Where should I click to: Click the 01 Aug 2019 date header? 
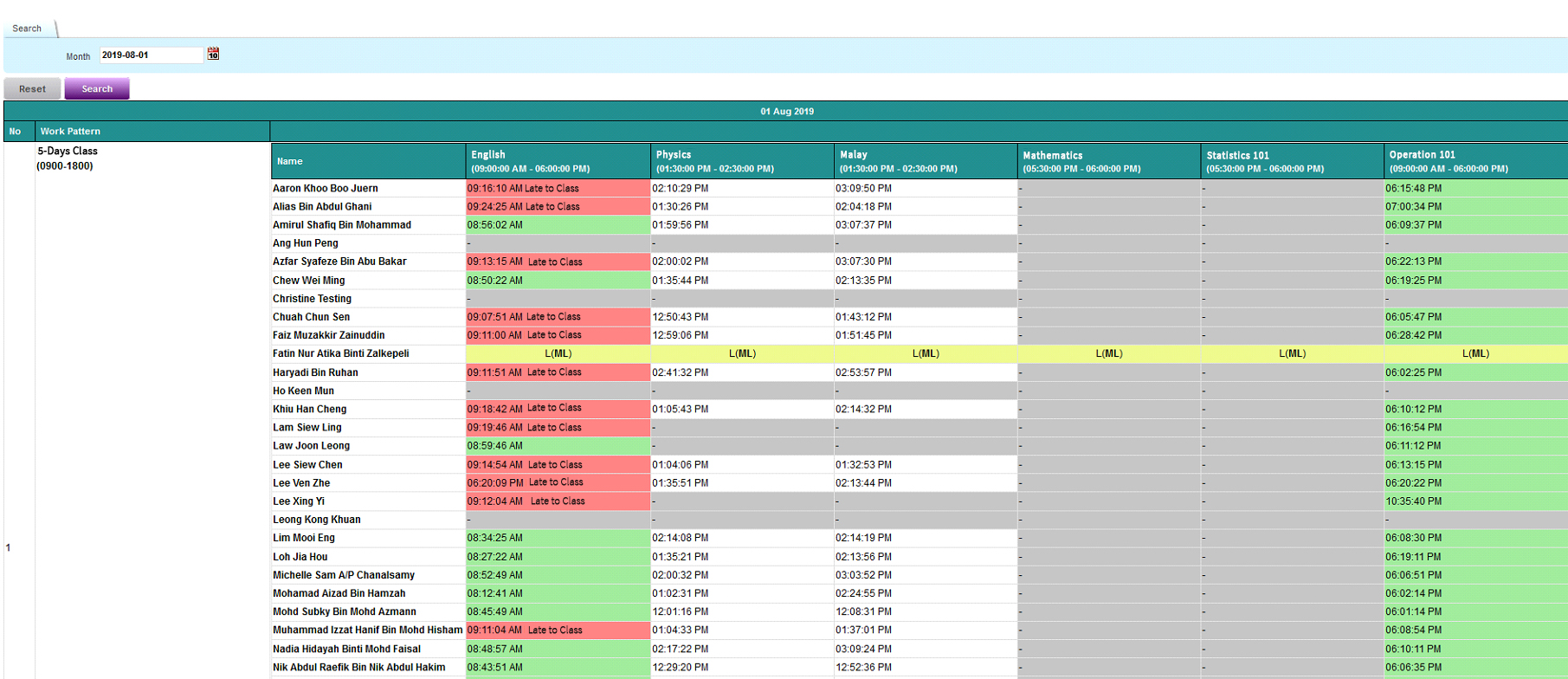pos(786,111)
